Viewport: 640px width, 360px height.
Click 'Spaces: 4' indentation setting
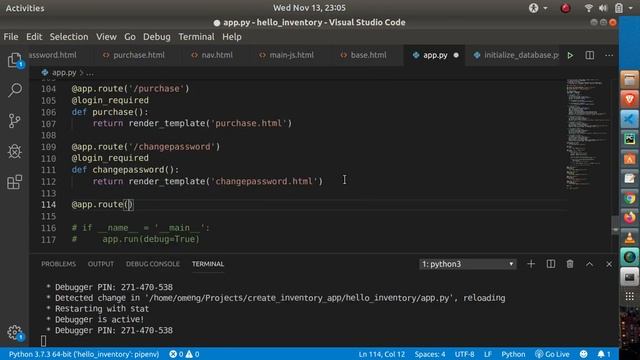pos(430,354)
